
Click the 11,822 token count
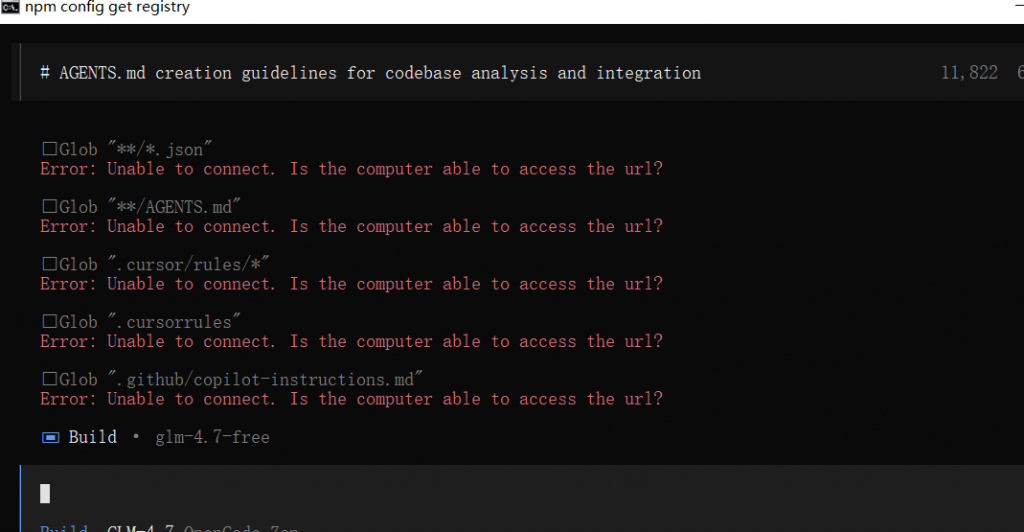click(969, 73)
